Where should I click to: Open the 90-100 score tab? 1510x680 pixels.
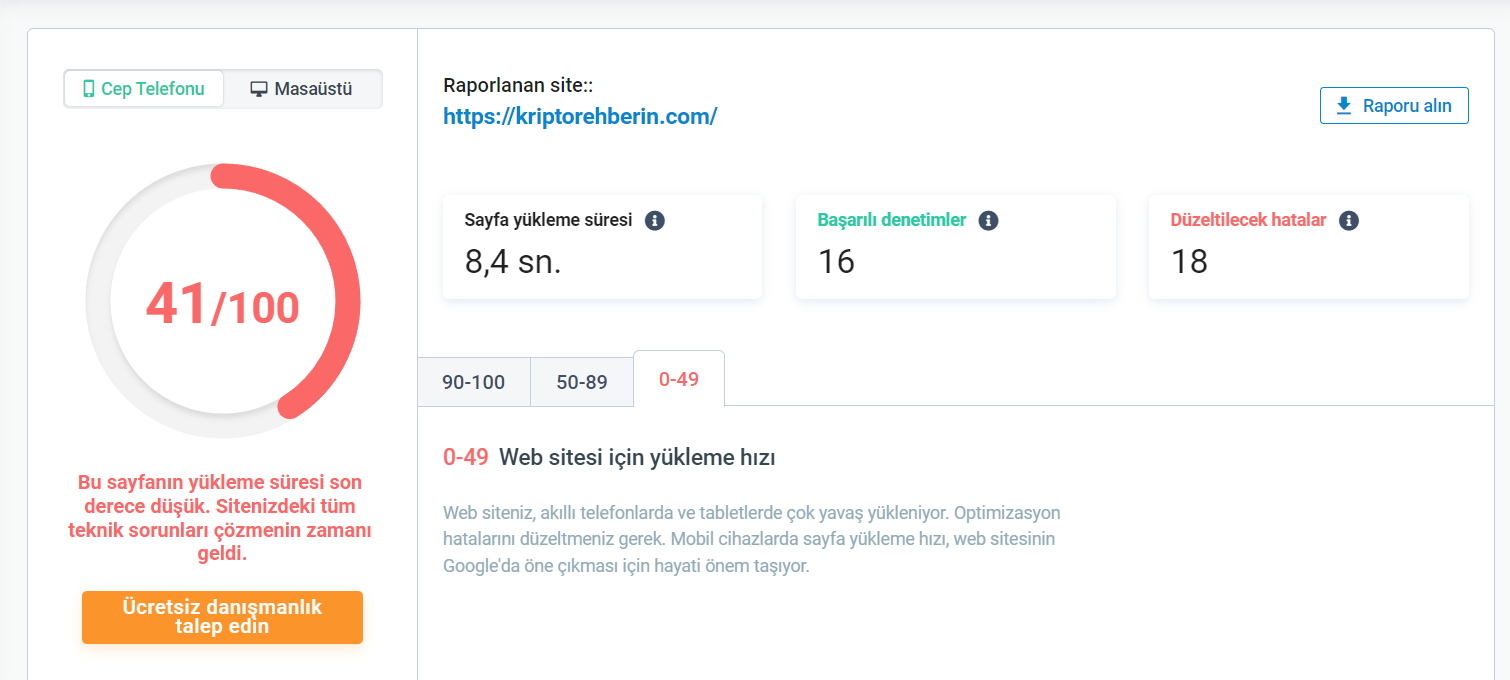click(473, 381)
